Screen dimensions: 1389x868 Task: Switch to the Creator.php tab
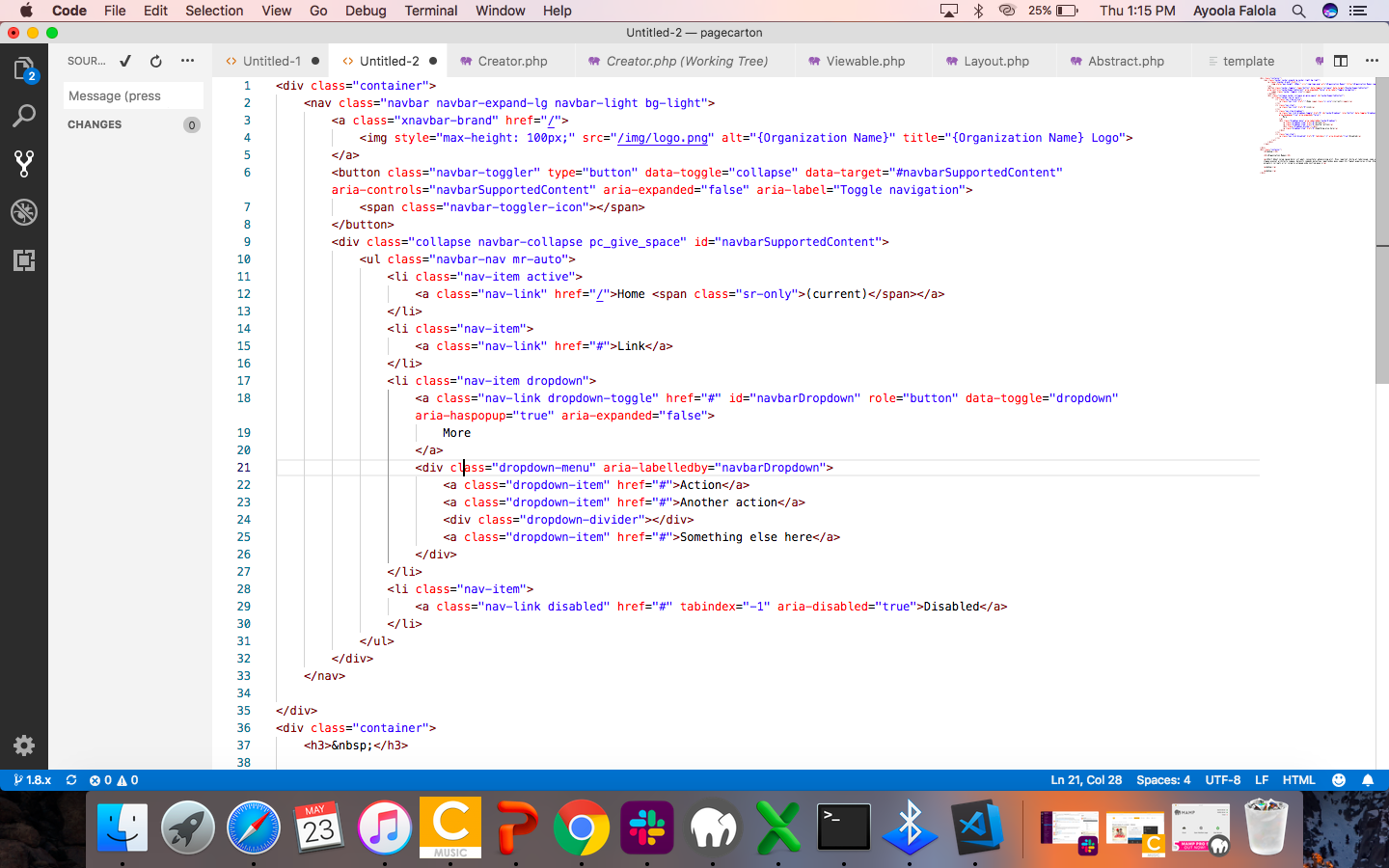click(x=512, y=61)
